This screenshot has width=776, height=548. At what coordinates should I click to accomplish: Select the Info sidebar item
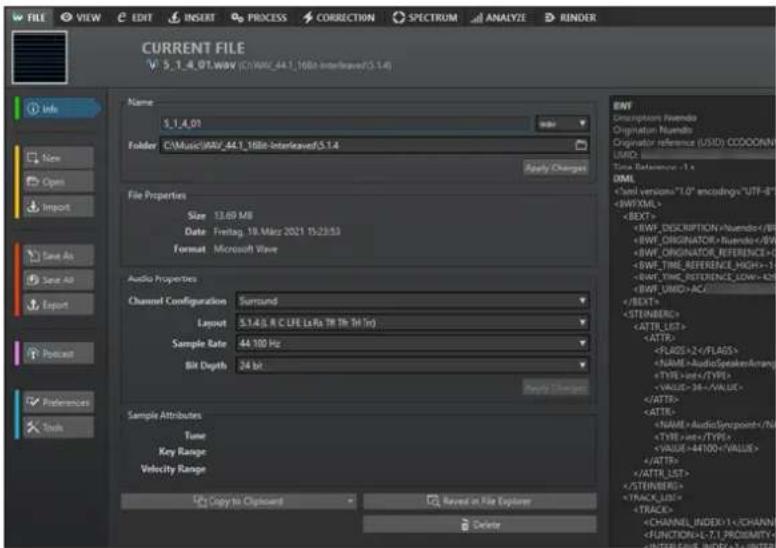pos(61,108)
